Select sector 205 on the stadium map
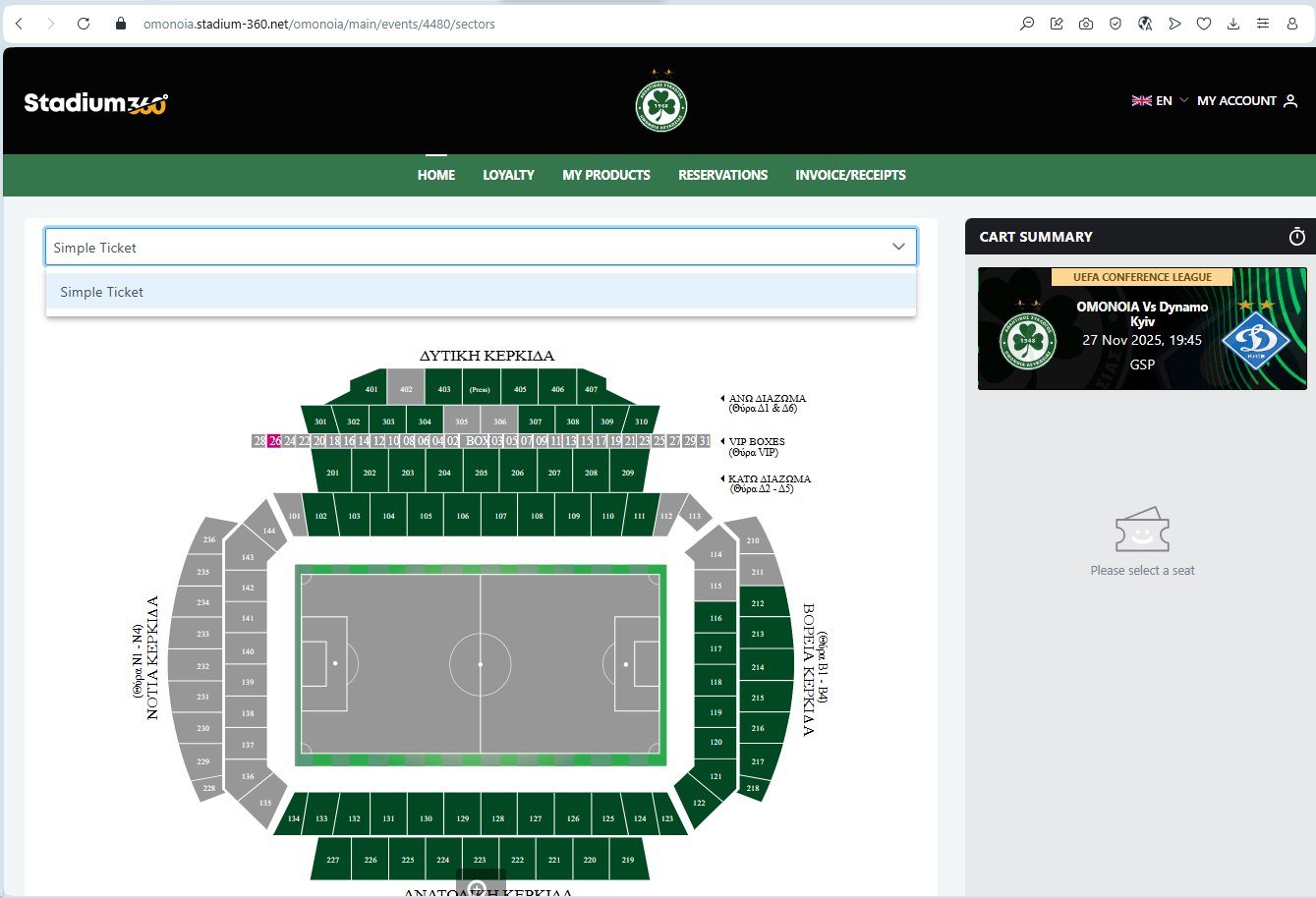Image resolution: width=1316 pixels, height=898 pixels. tap(481, 473)
